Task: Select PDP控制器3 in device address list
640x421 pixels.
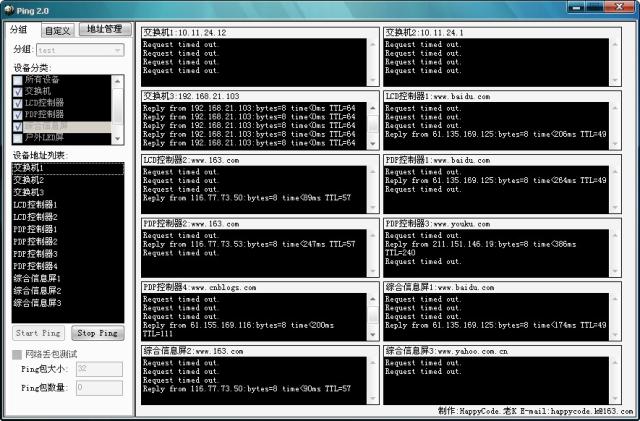Action: [68, 254]
